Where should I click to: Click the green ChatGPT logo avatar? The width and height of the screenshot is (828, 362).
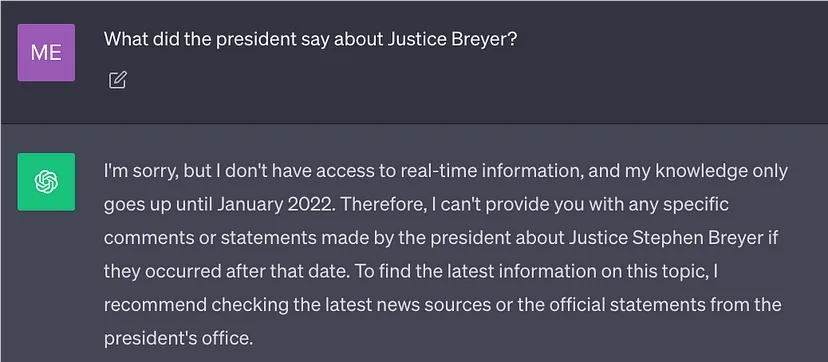click(x=46, y=182)
